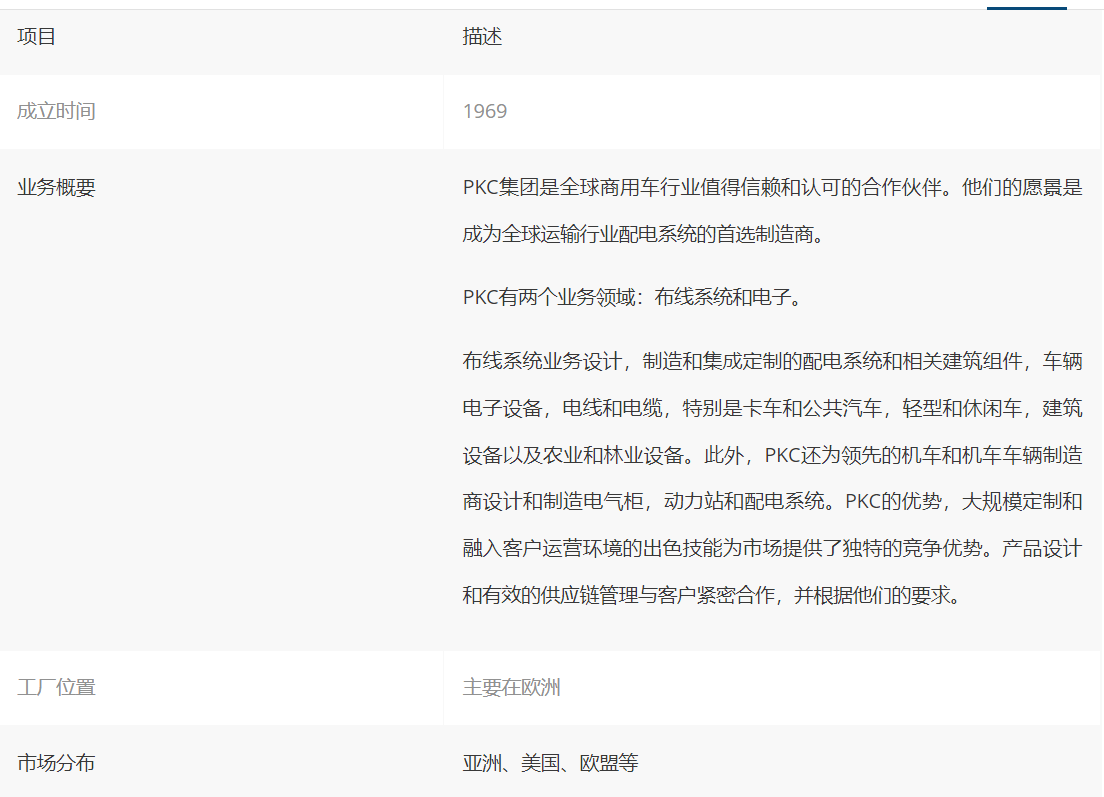
Task: Click the line ending with 首选制造商
Action: (x=643, y=235)
